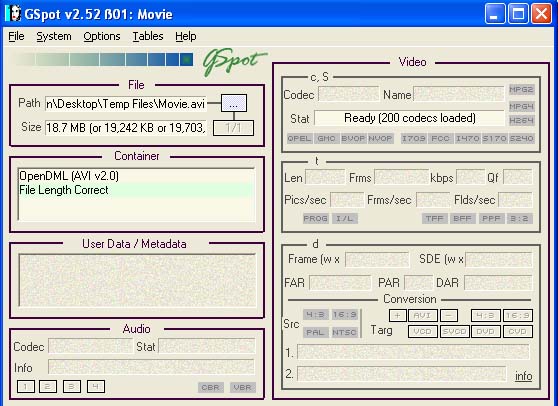Viewport: 558px width, 406px height.
Task: Click the 1/1 file counter button
Action: 233,128
